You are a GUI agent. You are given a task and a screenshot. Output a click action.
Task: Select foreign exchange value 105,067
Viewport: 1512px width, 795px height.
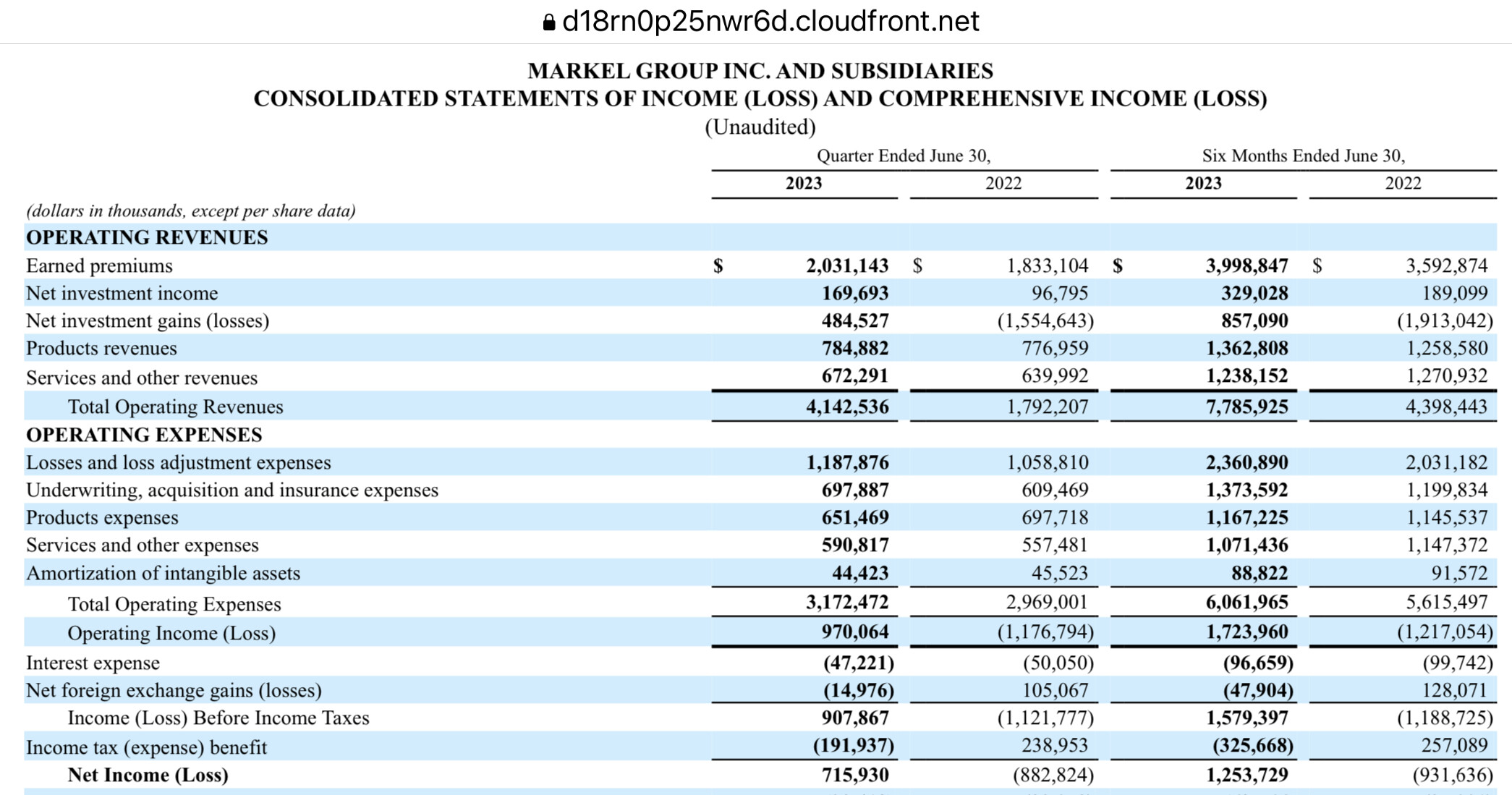pos(1055,691)
